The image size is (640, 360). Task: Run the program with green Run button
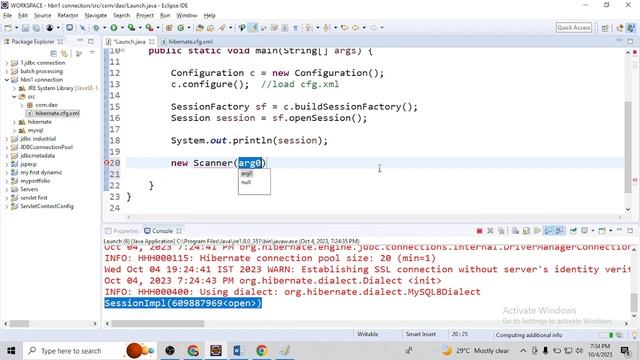pyautogui.click(x=114, y=28)
